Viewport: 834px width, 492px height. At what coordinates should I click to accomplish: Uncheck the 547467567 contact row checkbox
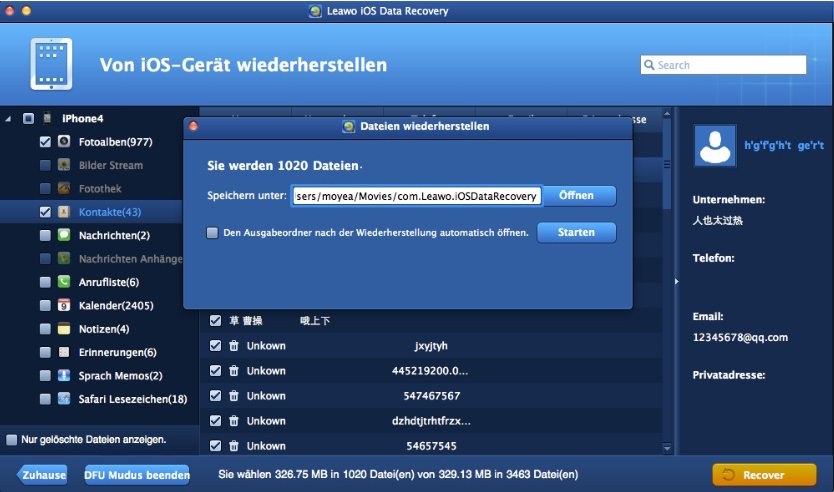pyautogui.click(x=215, y=396)
